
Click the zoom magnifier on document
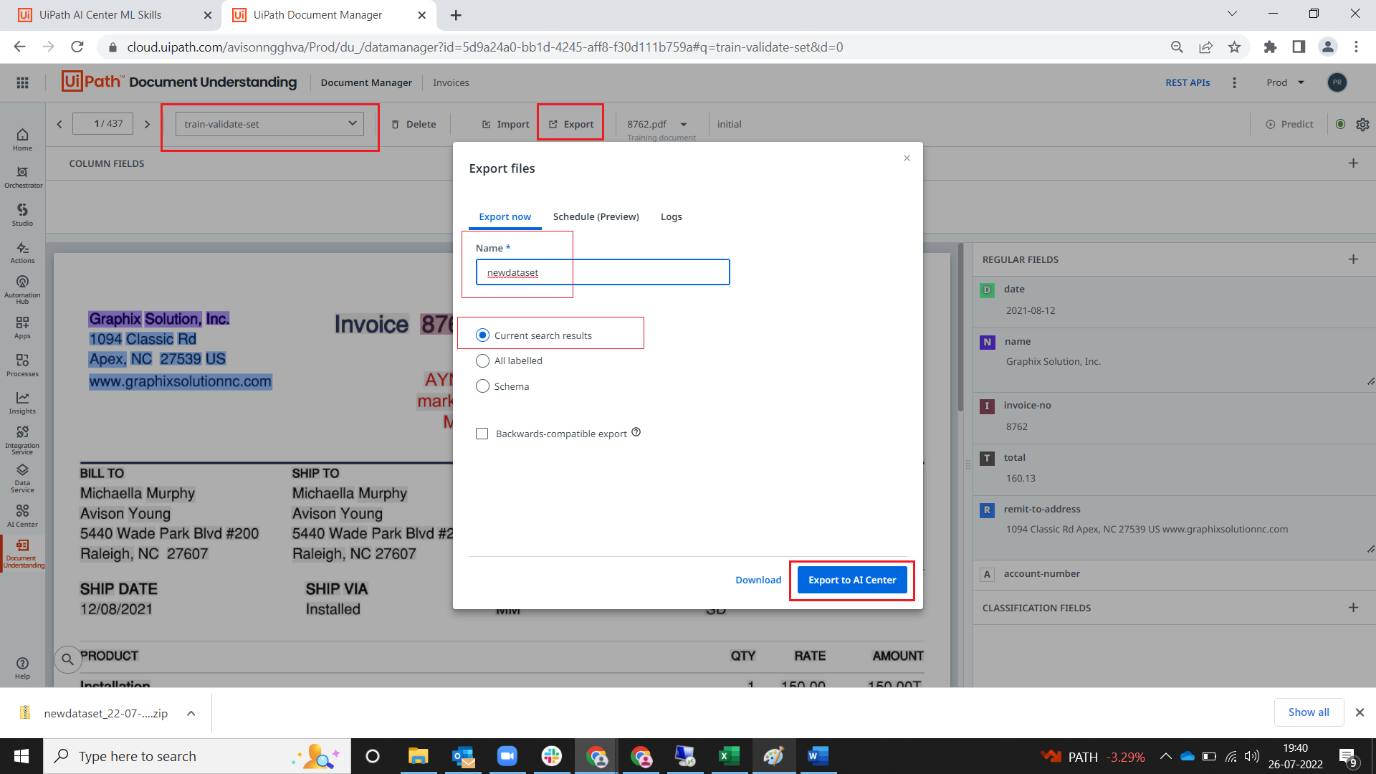(x=67, y=659)
